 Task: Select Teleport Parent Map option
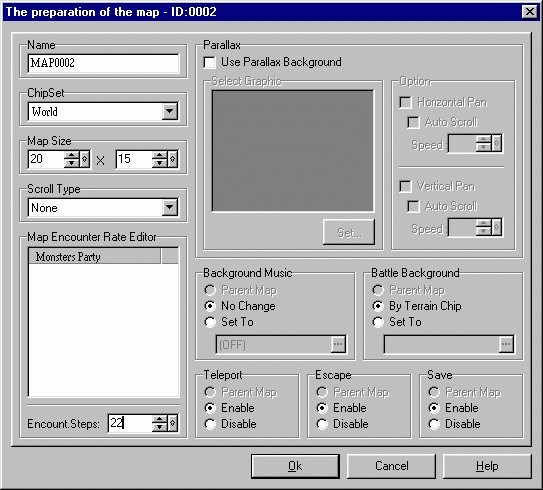click(210, 392)
